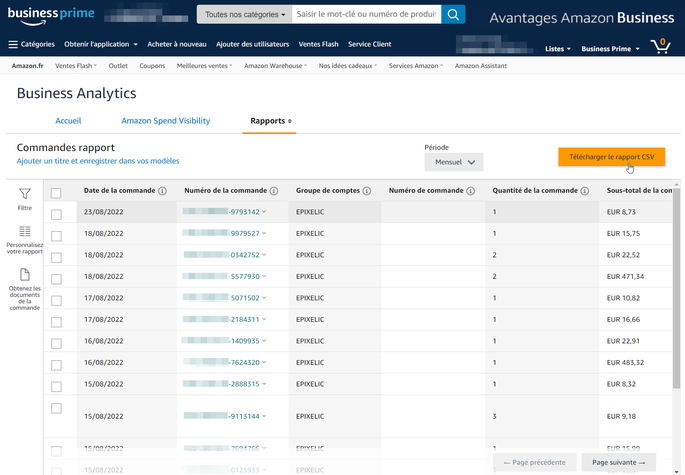Open Meilleures ventes dropdown
Viewport: 685px width, 475px height.
[x=204, y=66]
